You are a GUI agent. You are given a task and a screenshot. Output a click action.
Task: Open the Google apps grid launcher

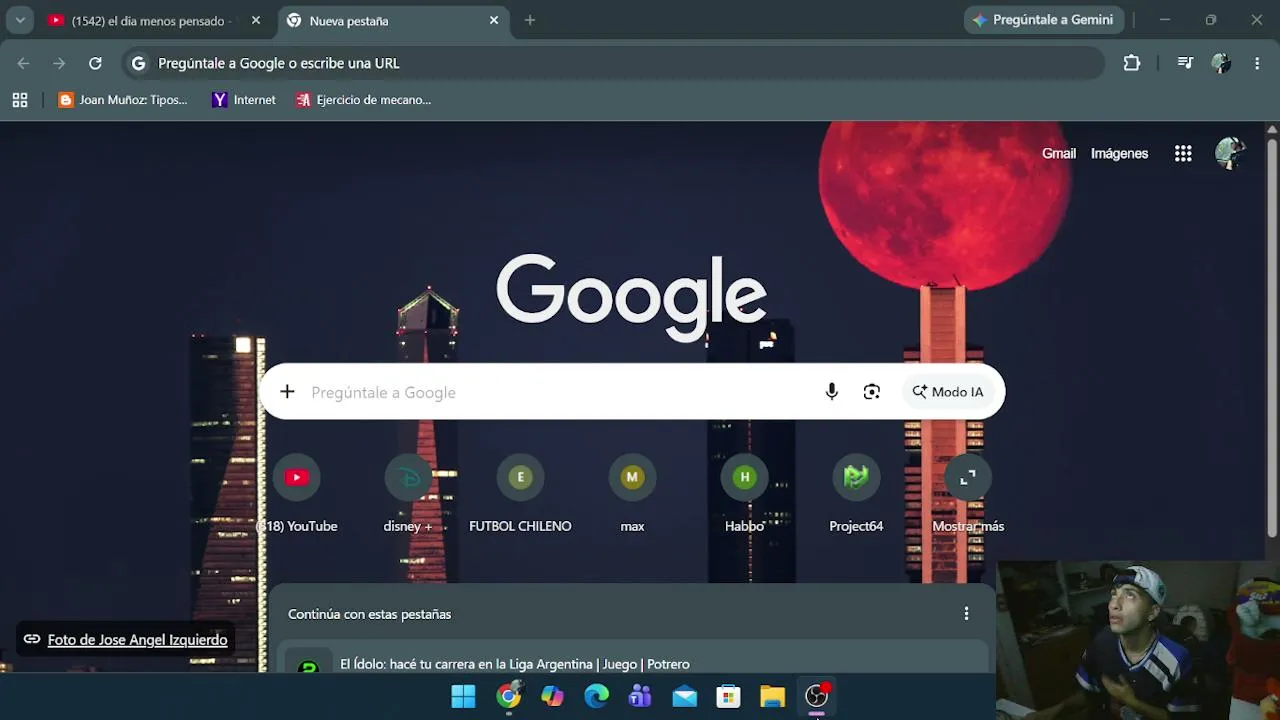point(1183,153)
